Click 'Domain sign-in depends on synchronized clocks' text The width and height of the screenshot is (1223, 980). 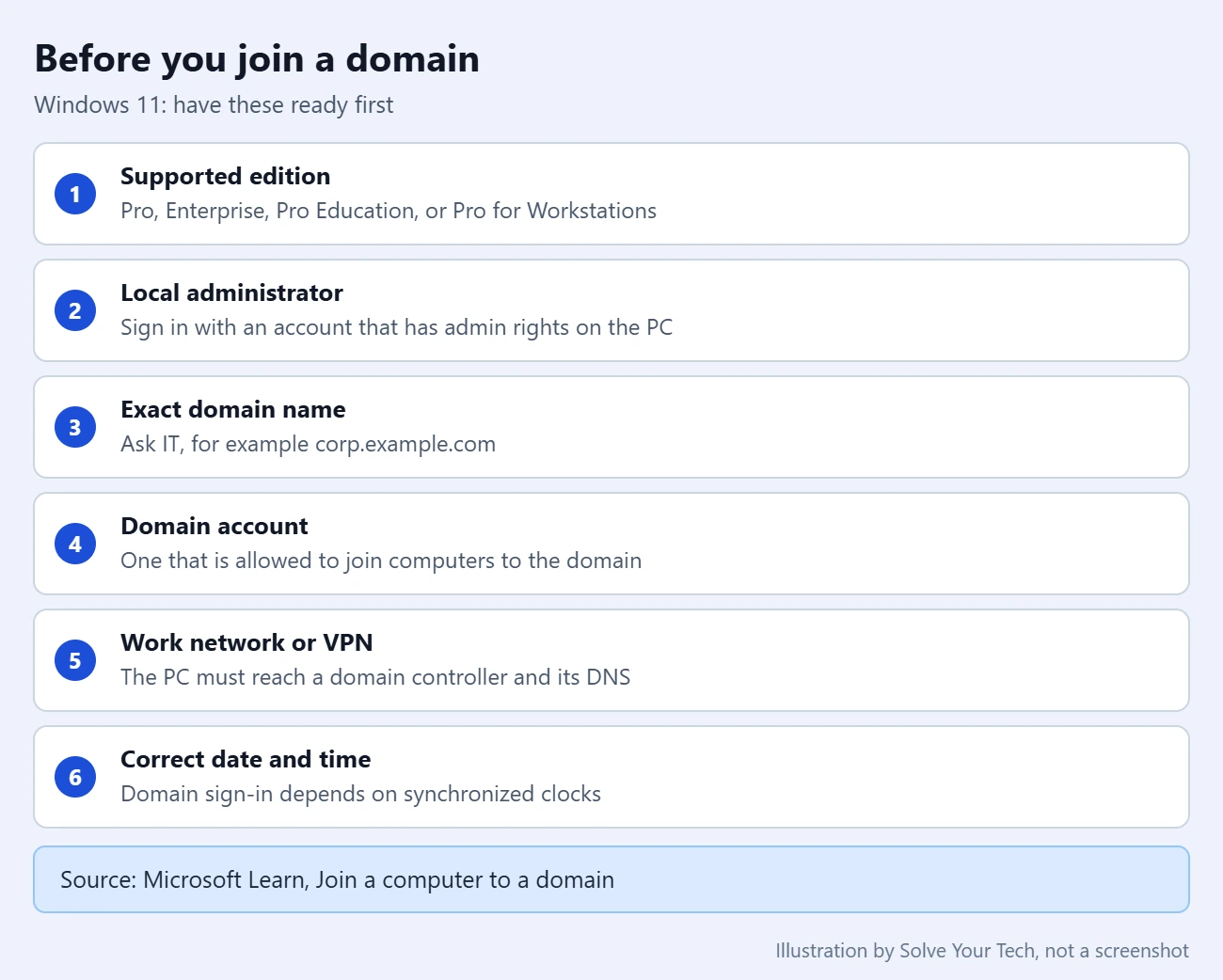point(360,794)
